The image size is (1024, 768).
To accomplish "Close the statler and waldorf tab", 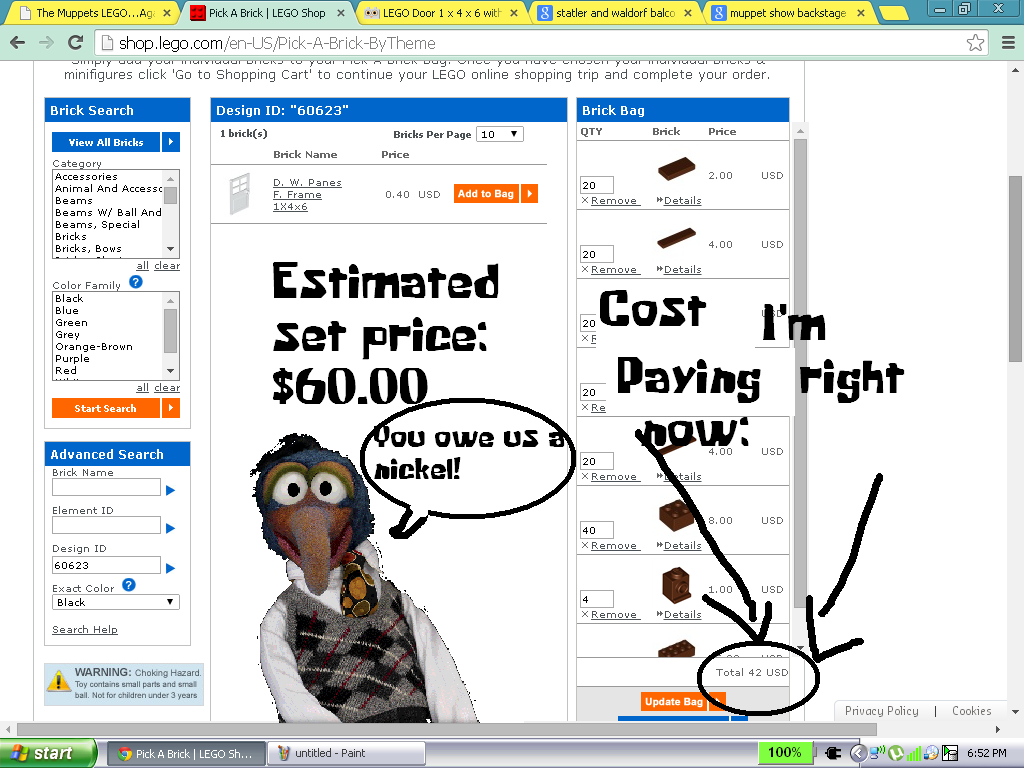I will (688, 13).
